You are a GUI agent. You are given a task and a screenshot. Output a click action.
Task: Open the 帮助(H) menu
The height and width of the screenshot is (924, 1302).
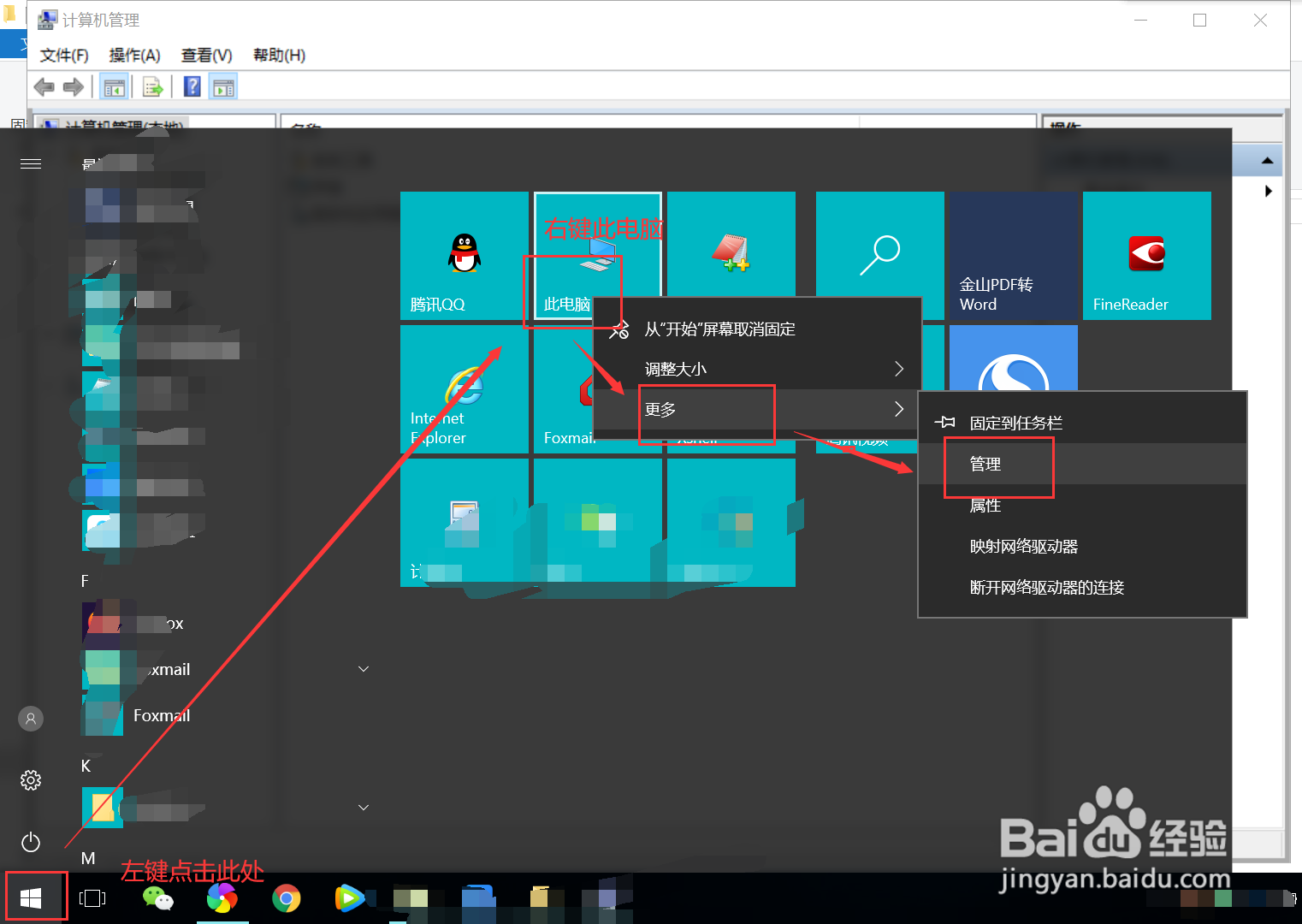tap(279, 56)
